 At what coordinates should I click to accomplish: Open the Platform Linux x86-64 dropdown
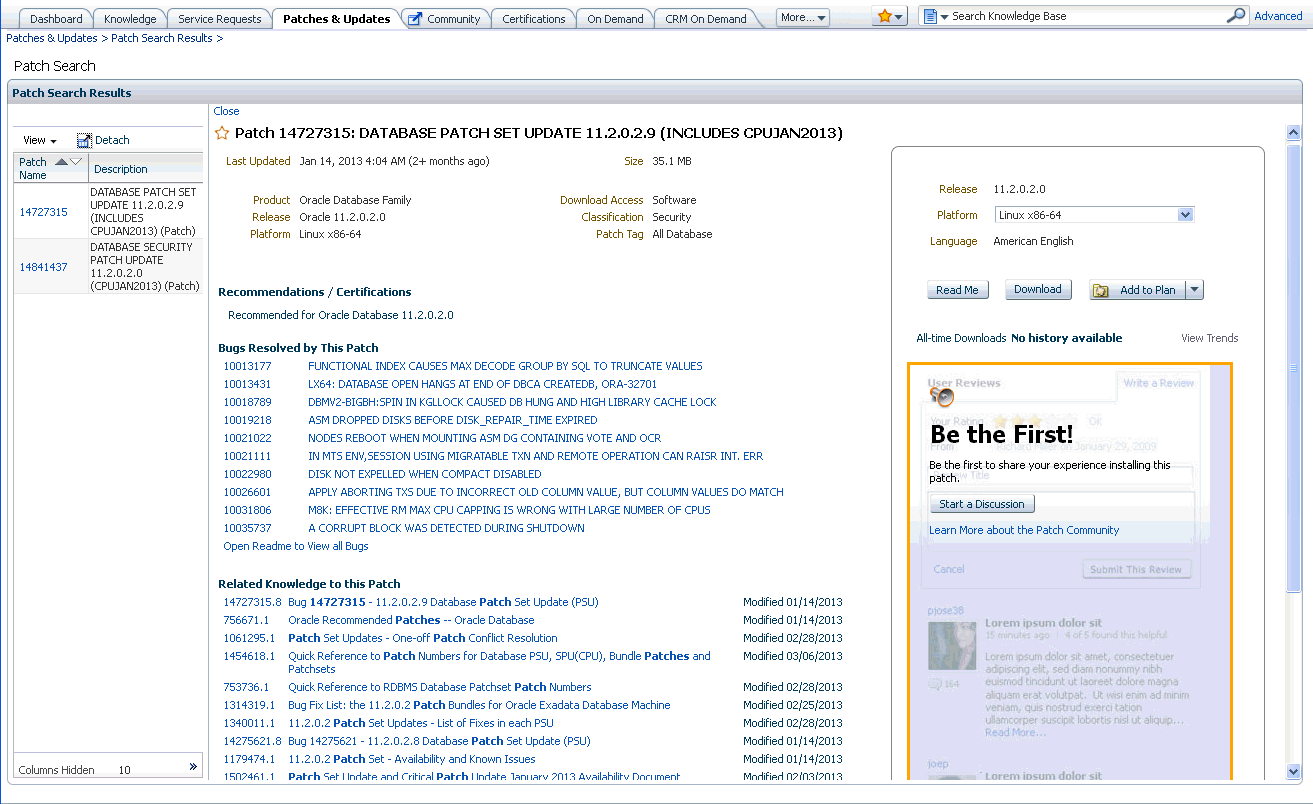(1094, 215)
